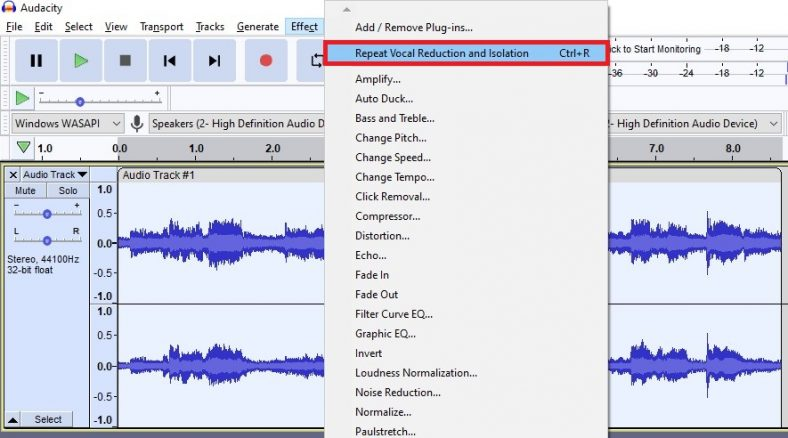Open the Speakers recording device dropdown

pyautogui.click(x=237, y=124)
